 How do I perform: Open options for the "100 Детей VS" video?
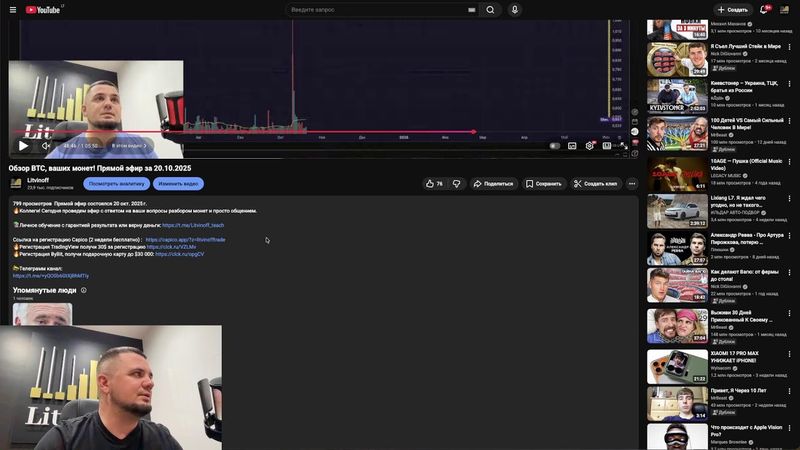point(792,121)
